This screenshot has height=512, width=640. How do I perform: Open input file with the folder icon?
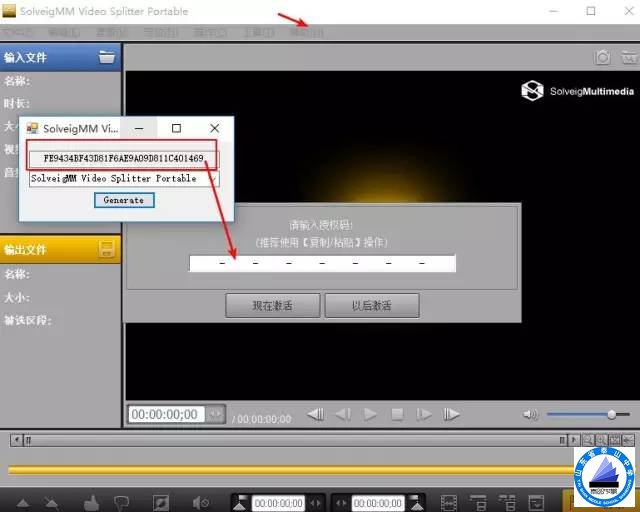coord(106,57)
